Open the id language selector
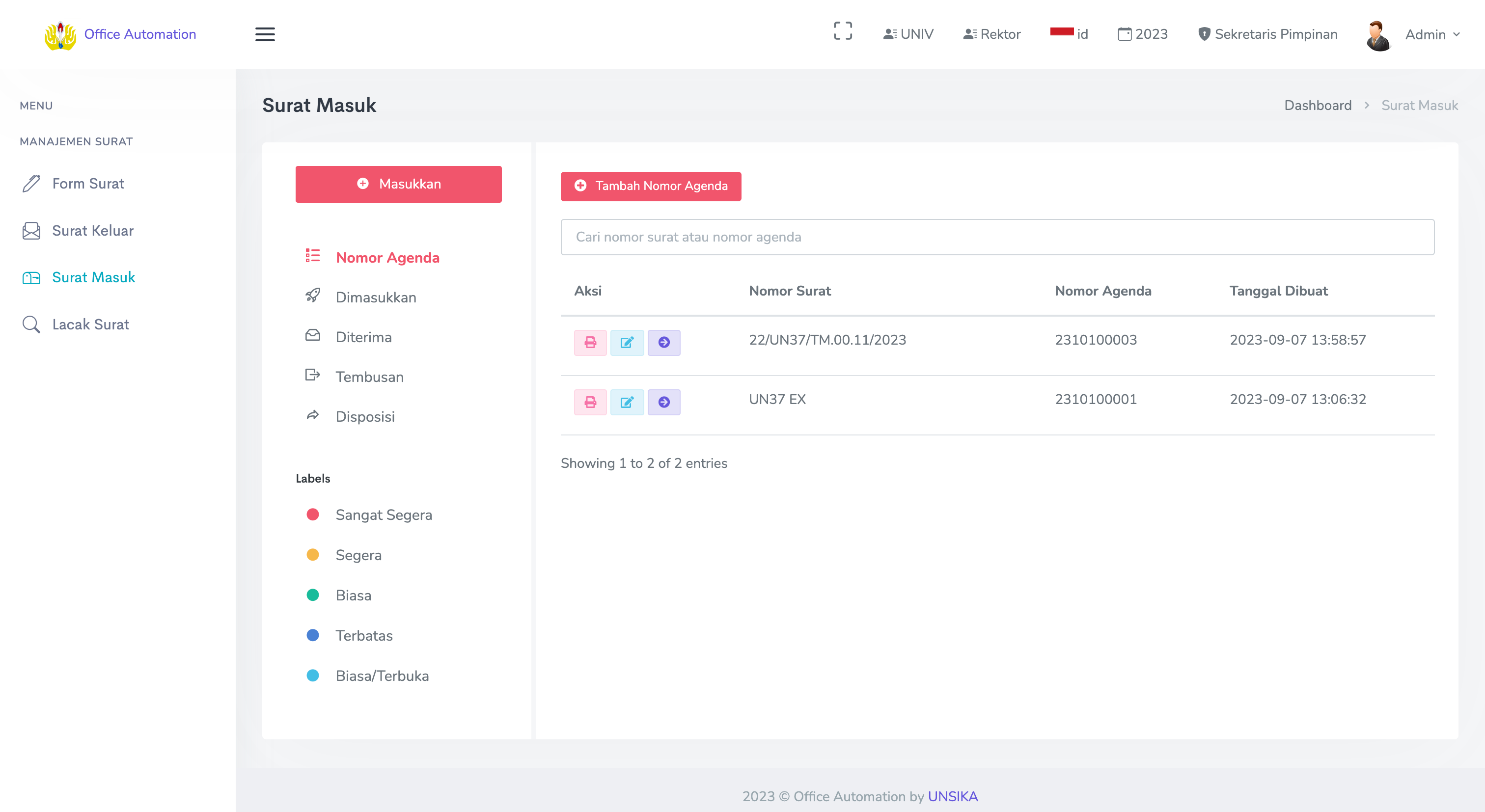 click(x=1069, y=34)
